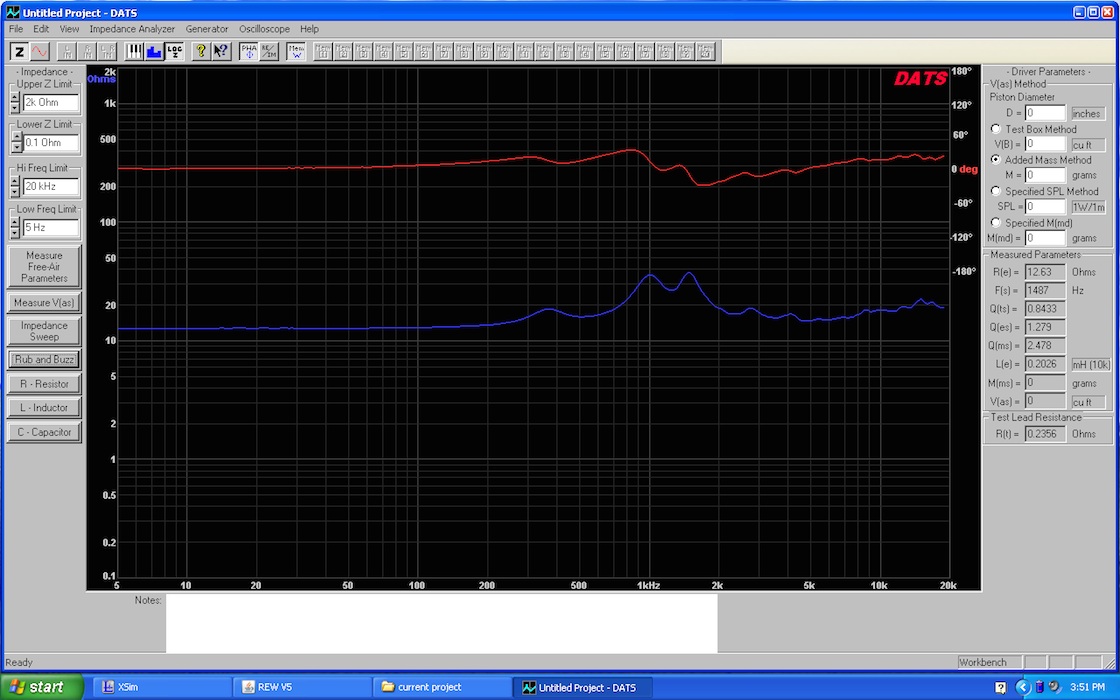Image resolution: width=1120 pixels, height=700 pixels.
Task: Select memory slot 2 icon
Action: click(343, 51)
